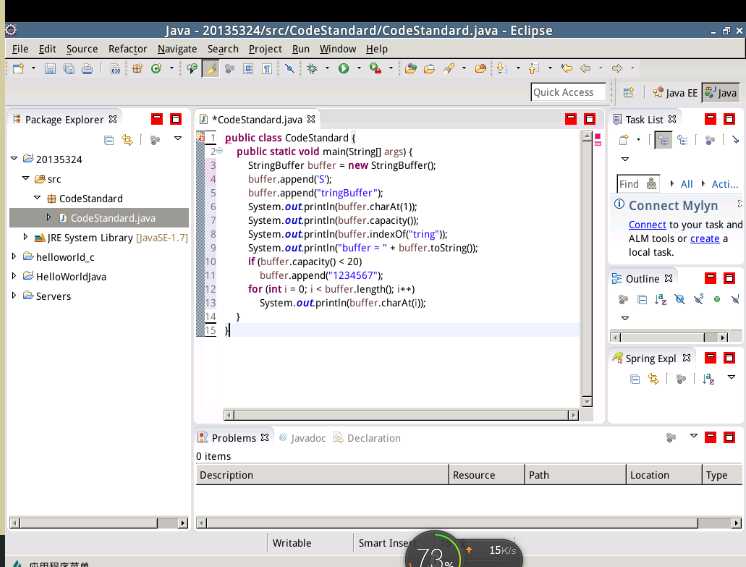The height and width of the screenshot is (567, 746).
Task: Select CodeStandard.java in Package Explorer
Action: pyautogui.click(x=99, y=218)
